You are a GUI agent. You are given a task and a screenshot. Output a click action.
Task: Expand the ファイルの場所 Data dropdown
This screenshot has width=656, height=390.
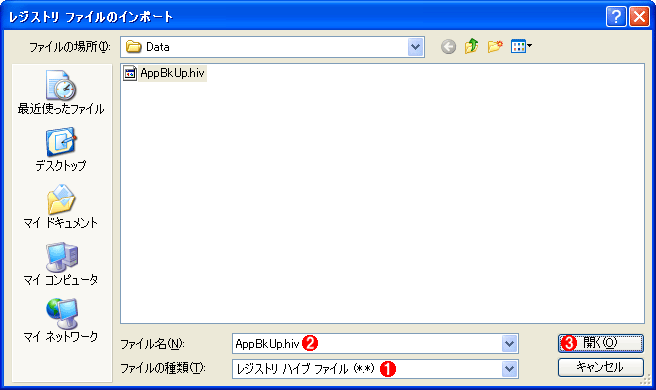click(x=415, y=47)
